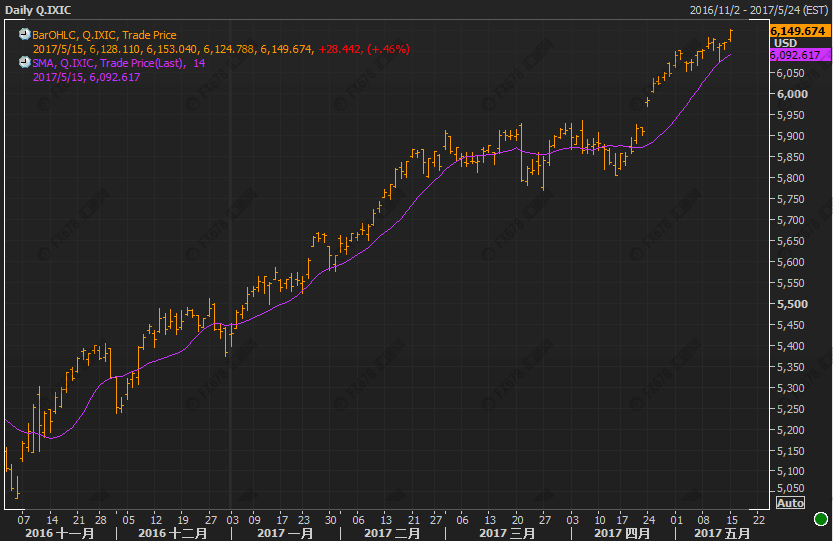Click the 5,250 price axis label
Screen dimensions: 833x541
(790, 409)
